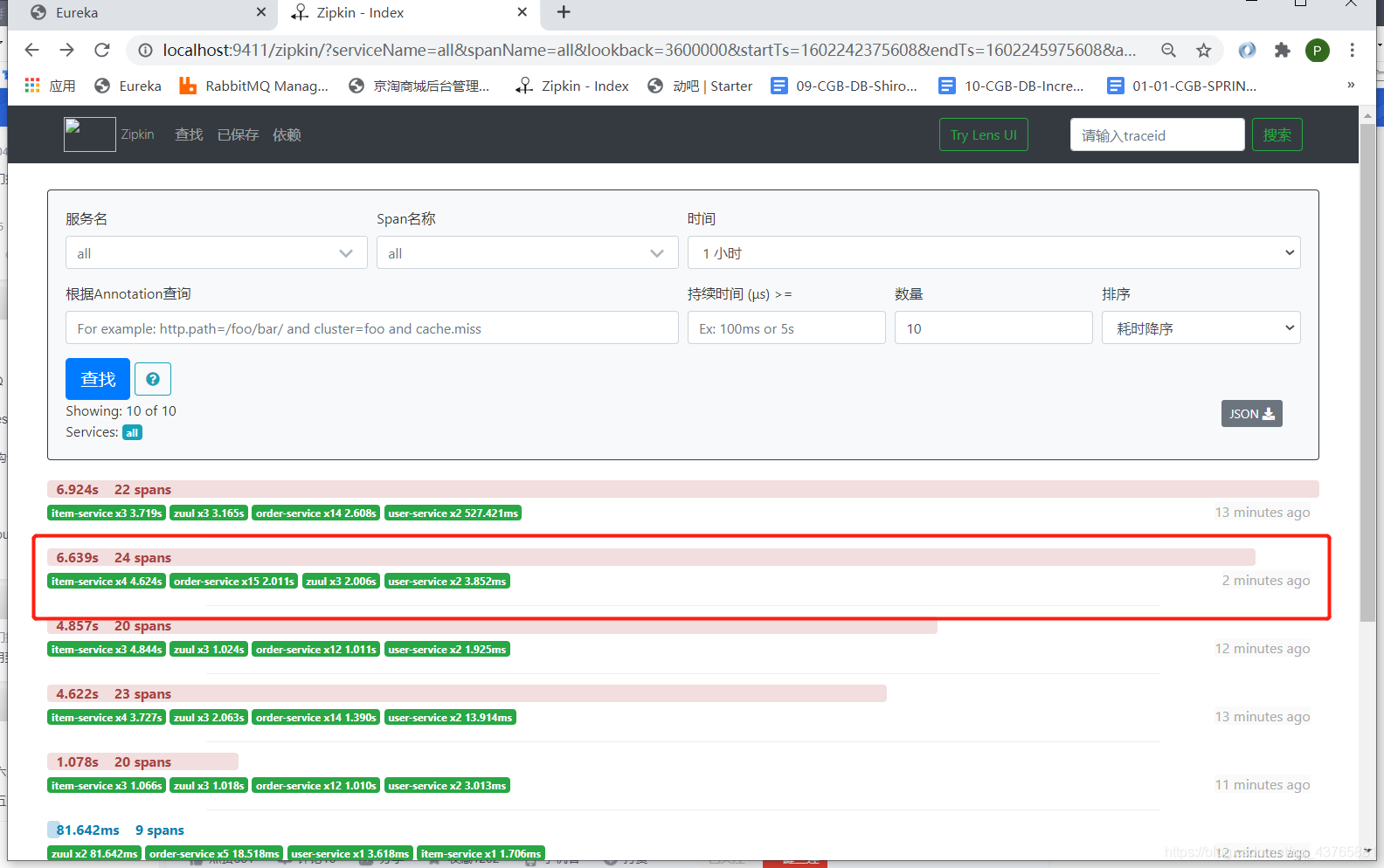Viewport: 1384px width, 868px height.
Task: Open the 81.642ms 9 spans trace
Action: point(120,830)
